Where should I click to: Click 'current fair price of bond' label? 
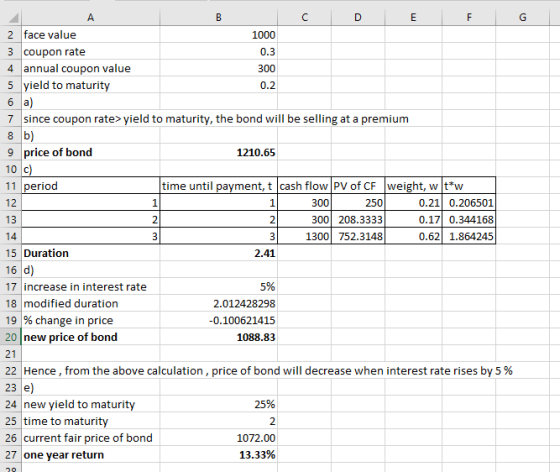point(91,437)
